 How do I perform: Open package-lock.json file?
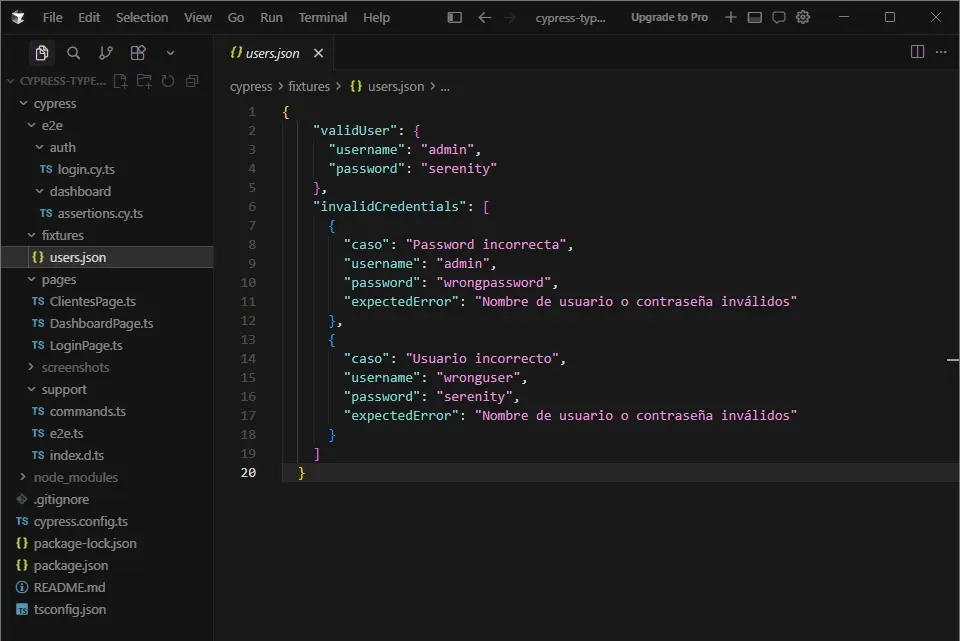[84, 544]
